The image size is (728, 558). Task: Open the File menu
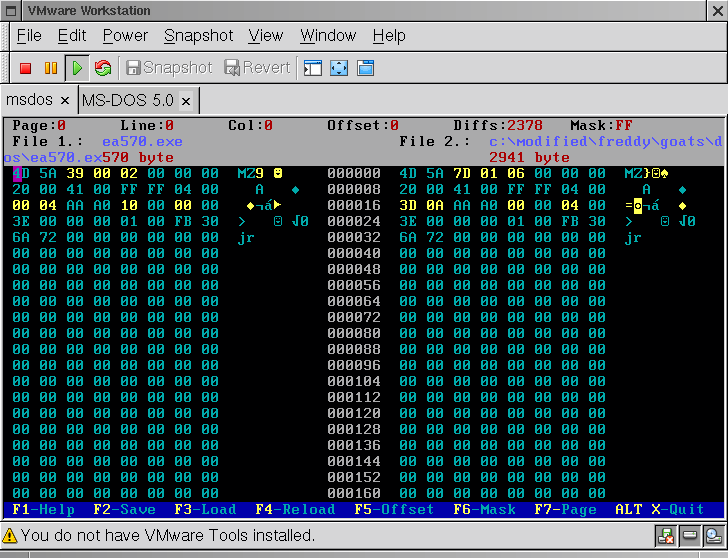coord(29,35)
